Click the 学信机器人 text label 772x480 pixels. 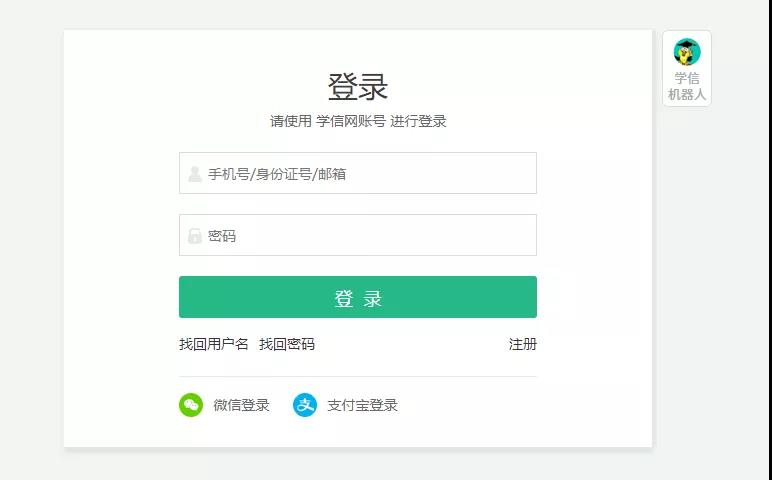pyautogui.click(x=687, y=87)
